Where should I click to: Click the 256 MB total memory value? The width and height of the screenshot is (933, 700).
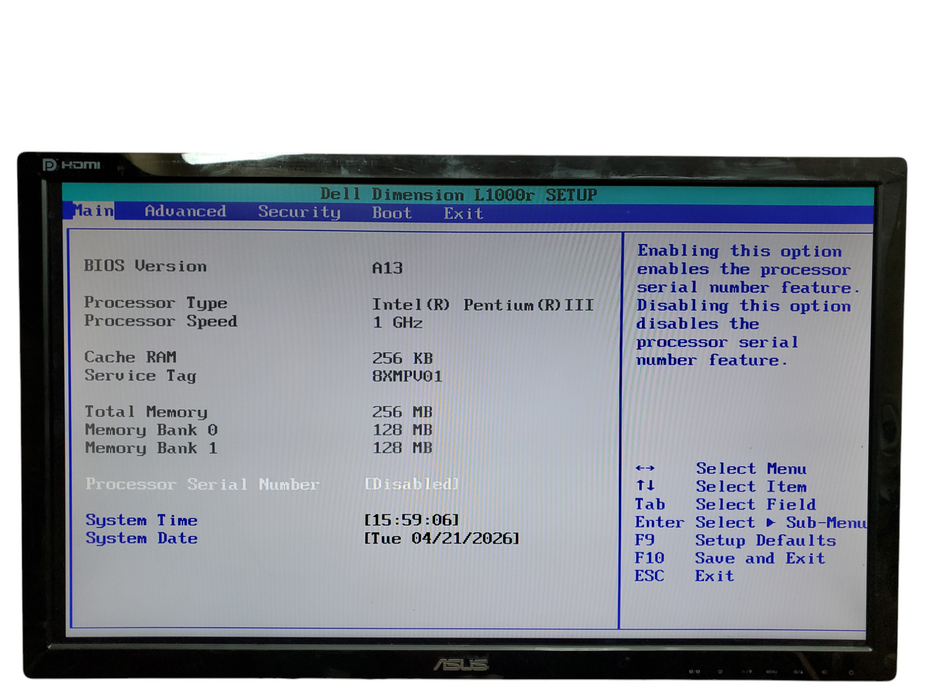coord(402,412)
